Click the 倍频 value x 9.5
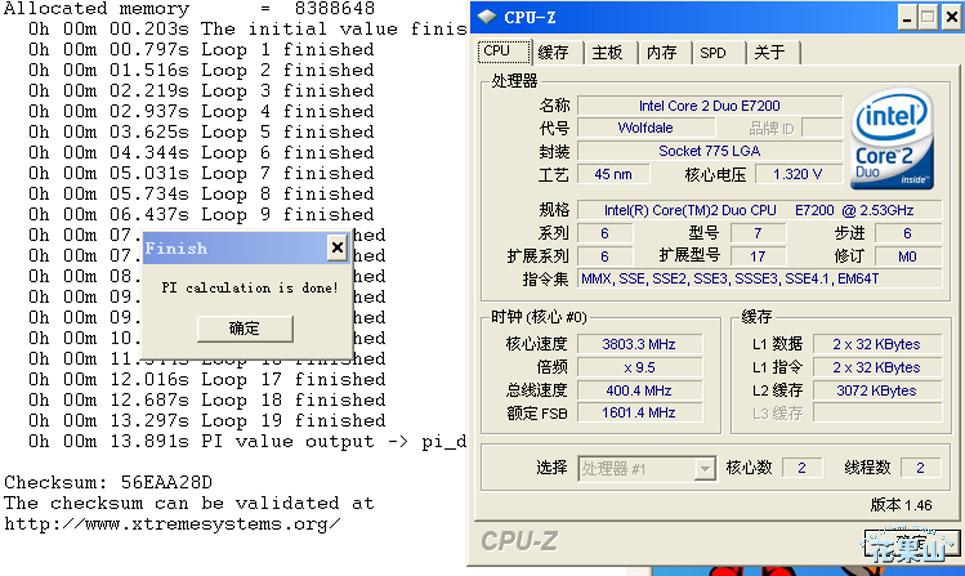 639,367
